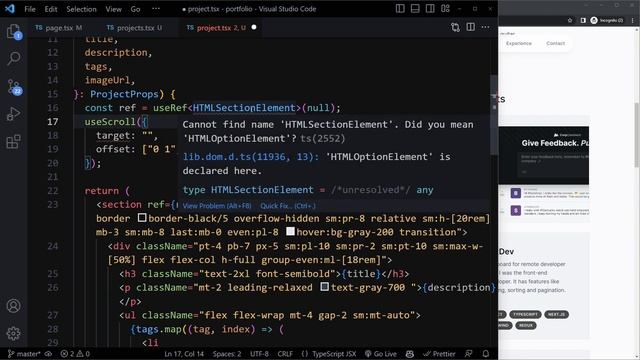
Task: Toggle bottom panel layout icon
Action: 415,9
